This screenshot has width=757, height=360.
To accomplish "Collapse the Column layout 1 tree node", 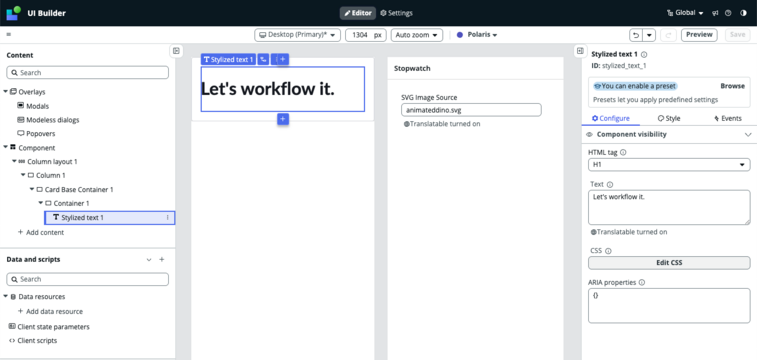I will pyautogui.click(x=14, y=161).
